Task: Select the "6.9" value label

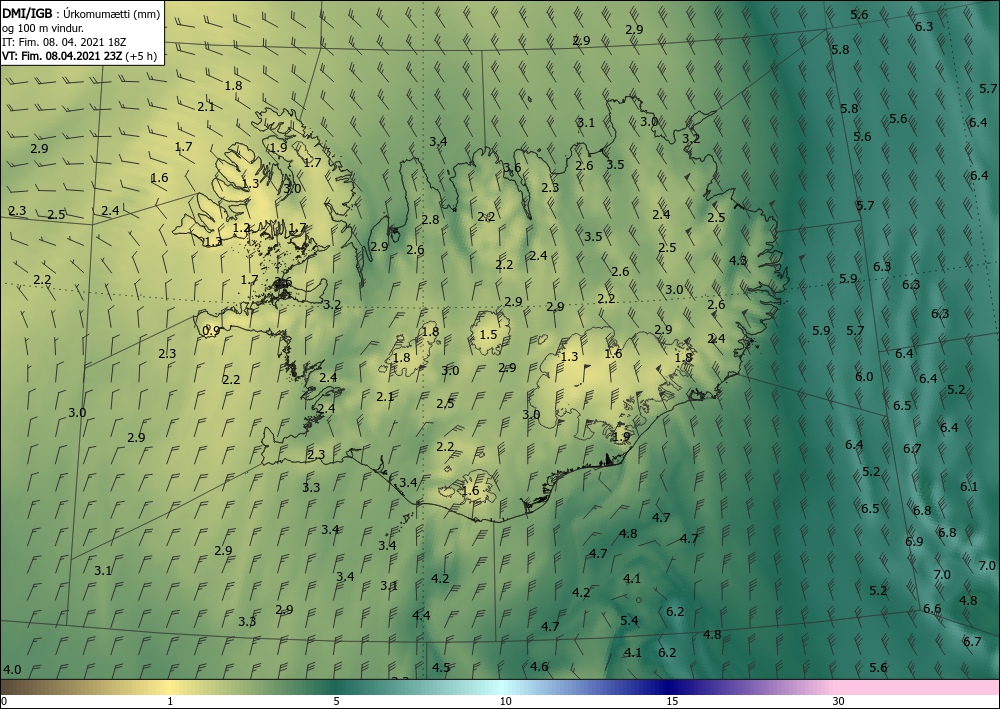Action: point(914,541)
